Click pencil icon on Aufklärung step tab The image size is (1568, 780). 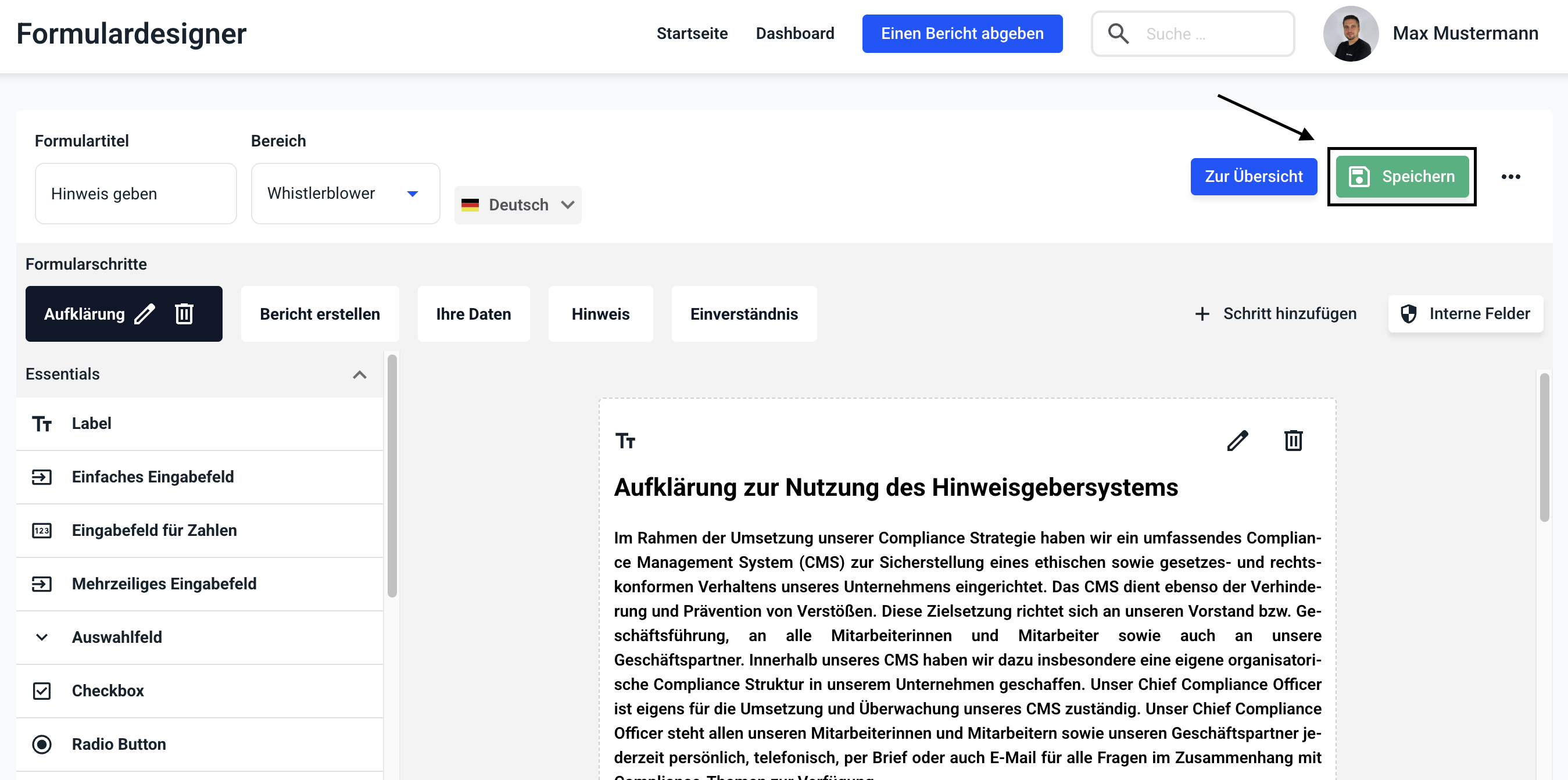click(x=145, y=314)
